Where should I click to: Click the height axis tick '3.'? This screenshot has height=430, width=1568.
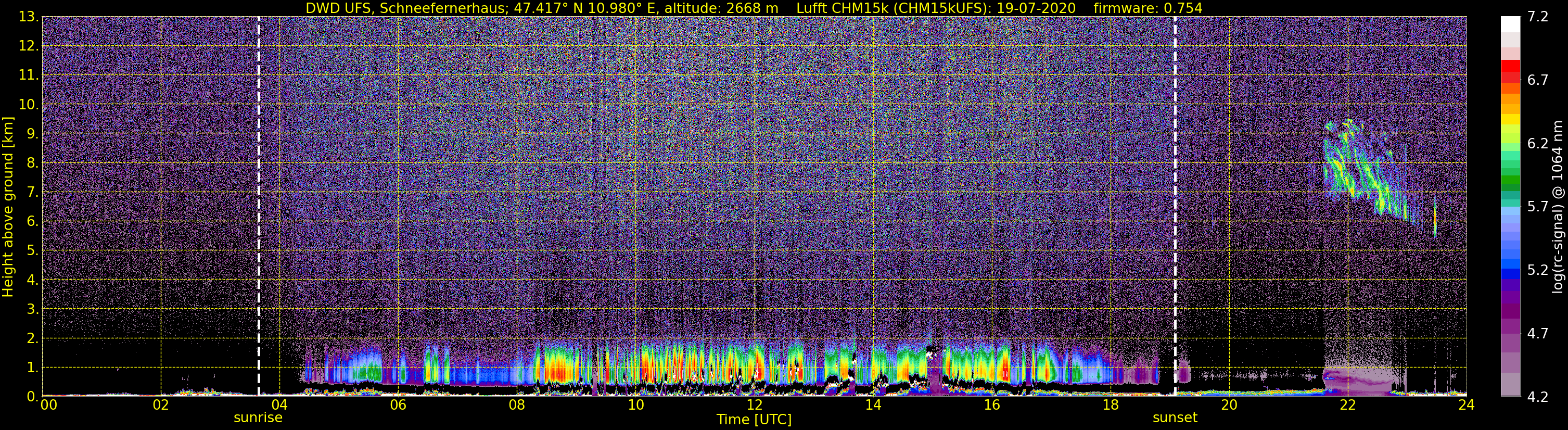(x=32, y=309)
